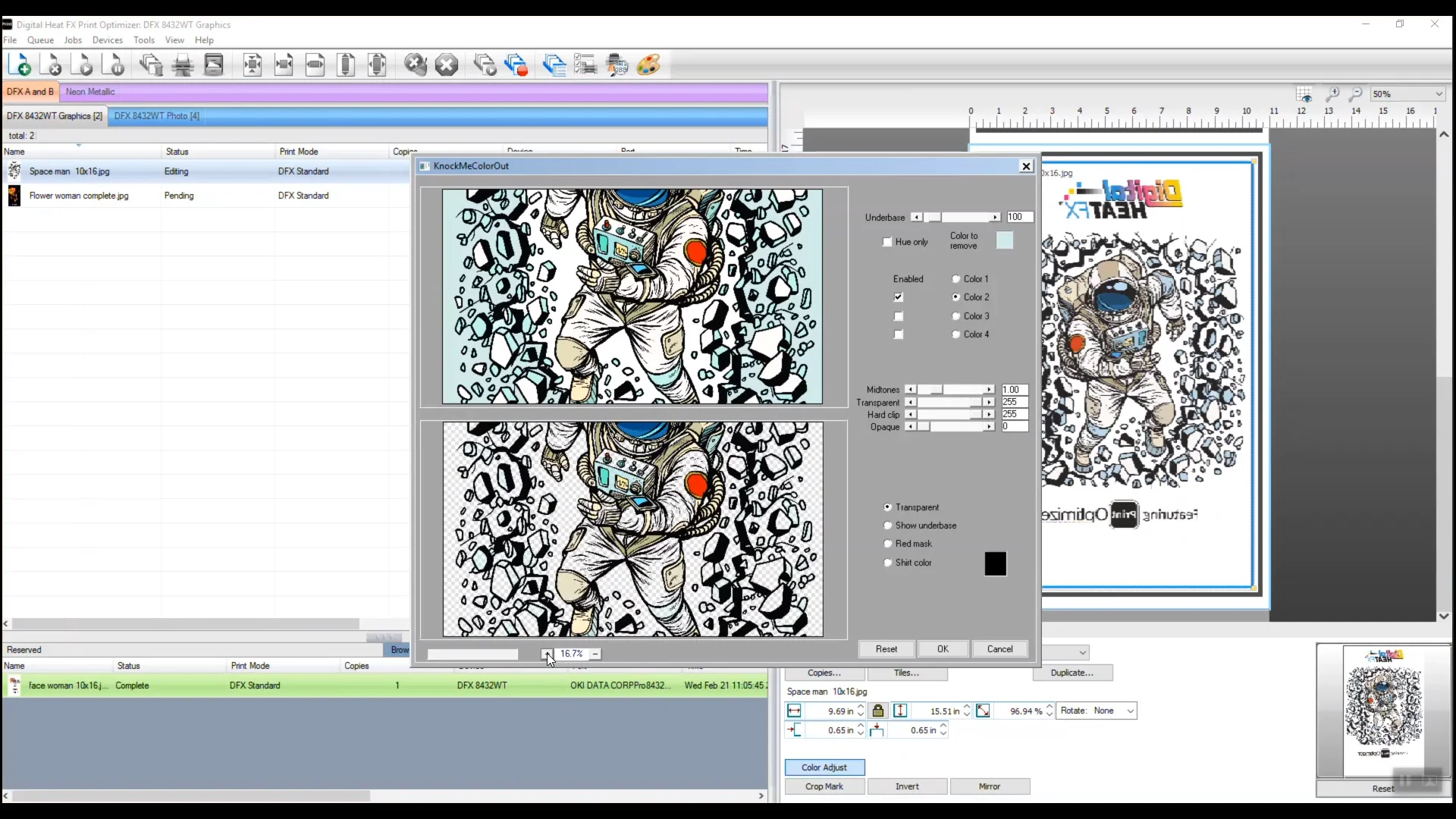Enable the Red mask option

coord(889,544)
